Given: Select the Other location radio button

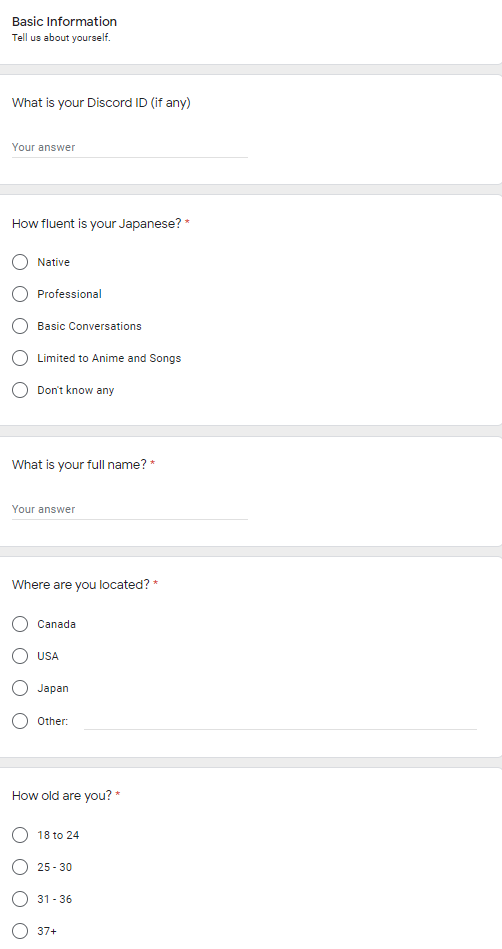Looking at the screenshot, I should (x=20, y=721).
